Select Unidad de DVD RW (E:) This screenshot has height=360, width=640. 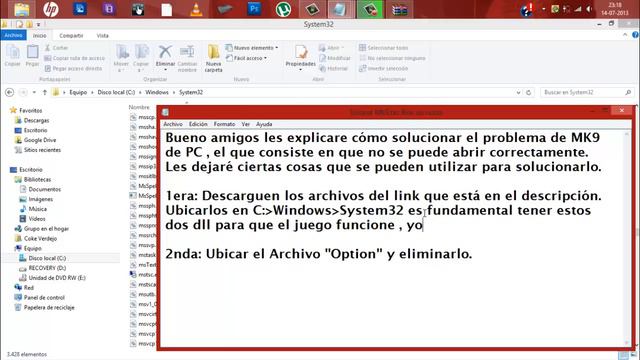[57, 278]
